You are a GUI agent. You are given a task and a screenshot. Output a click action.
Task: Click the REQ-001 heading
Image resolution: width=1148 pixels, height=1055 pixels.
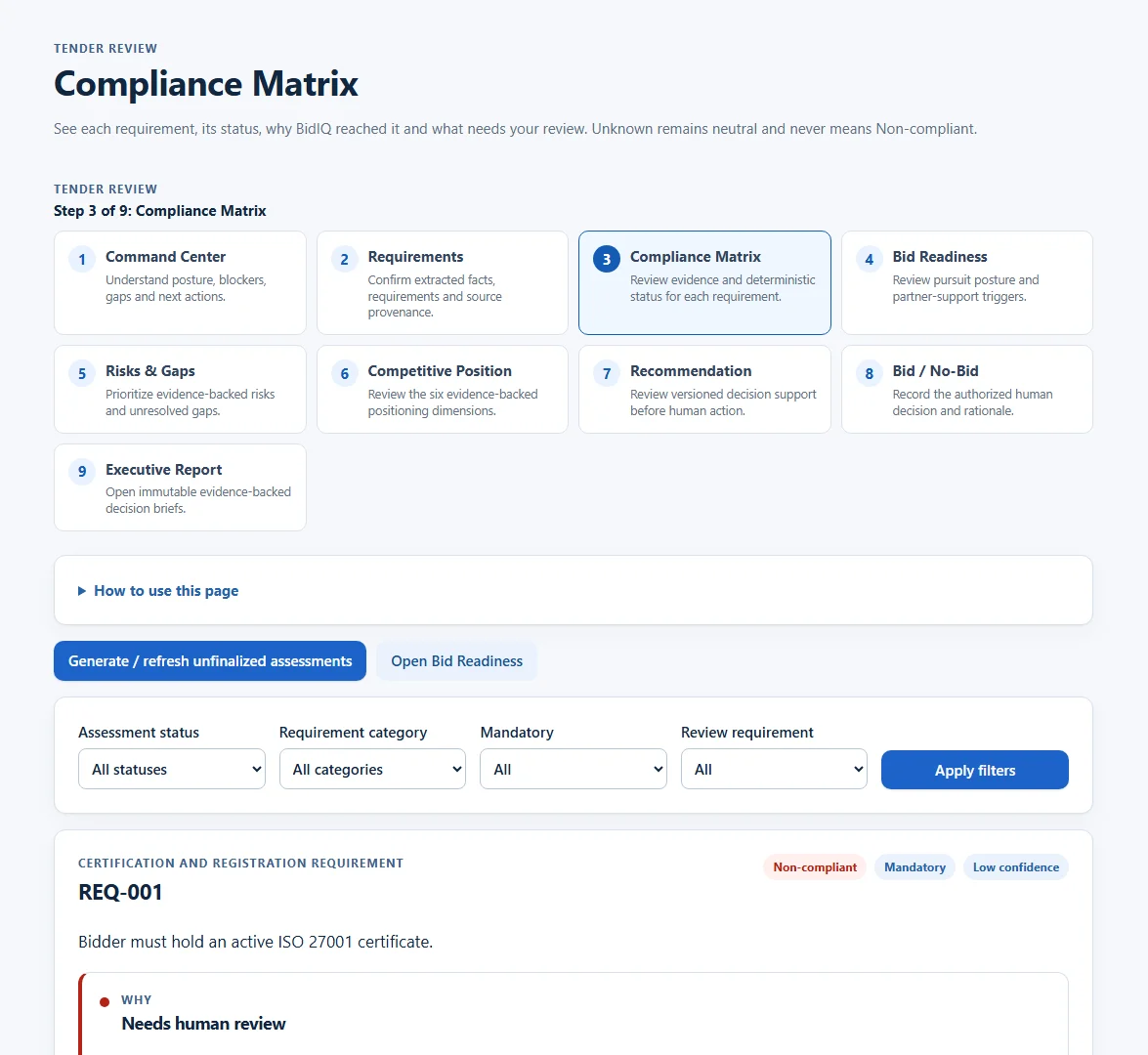pyautogui.click(x=120, y=893)
